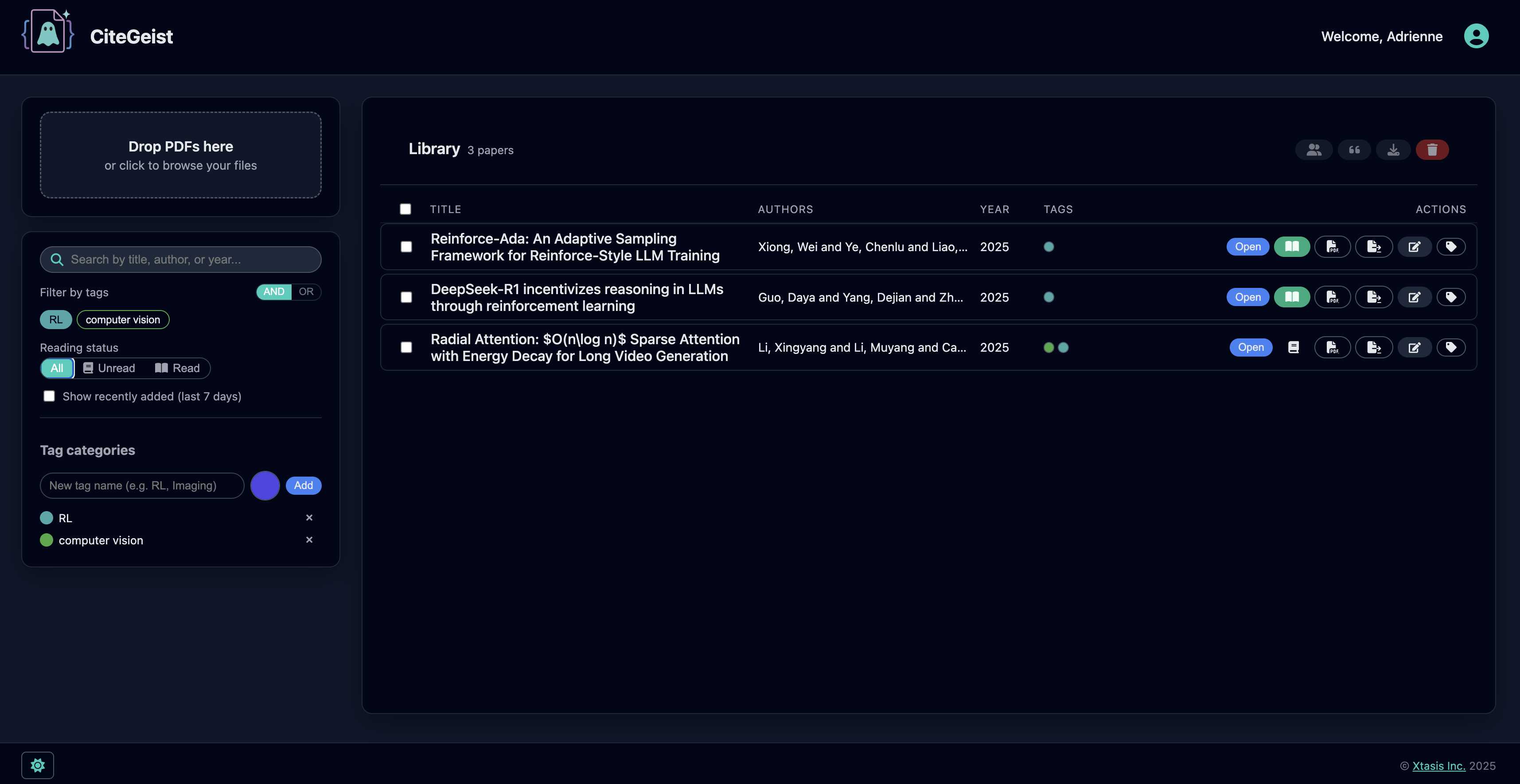This screenshot has height=784, width=1520.
Task: Click the authors/people icon in library toolbar
Action: [1314, 149]
